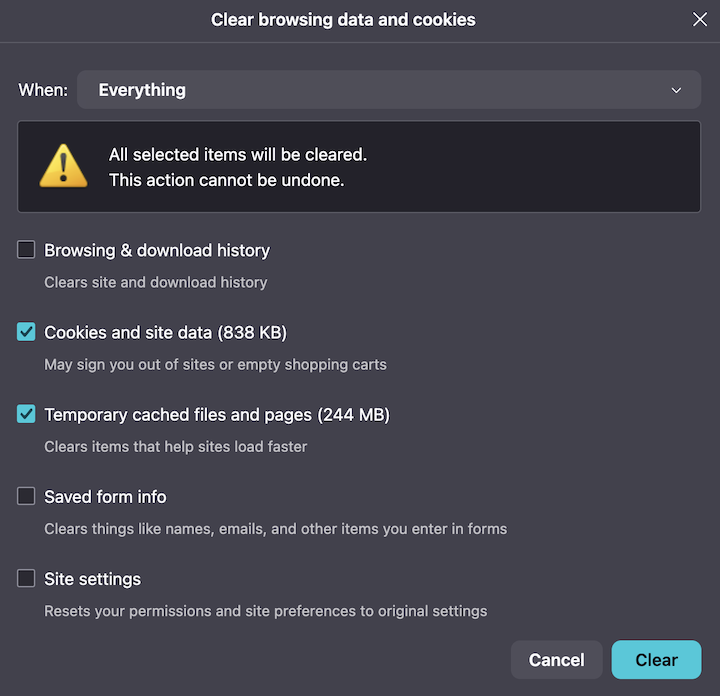Click the Cancel button
This screenshot has height=696, width=720.
click(557, 660)
